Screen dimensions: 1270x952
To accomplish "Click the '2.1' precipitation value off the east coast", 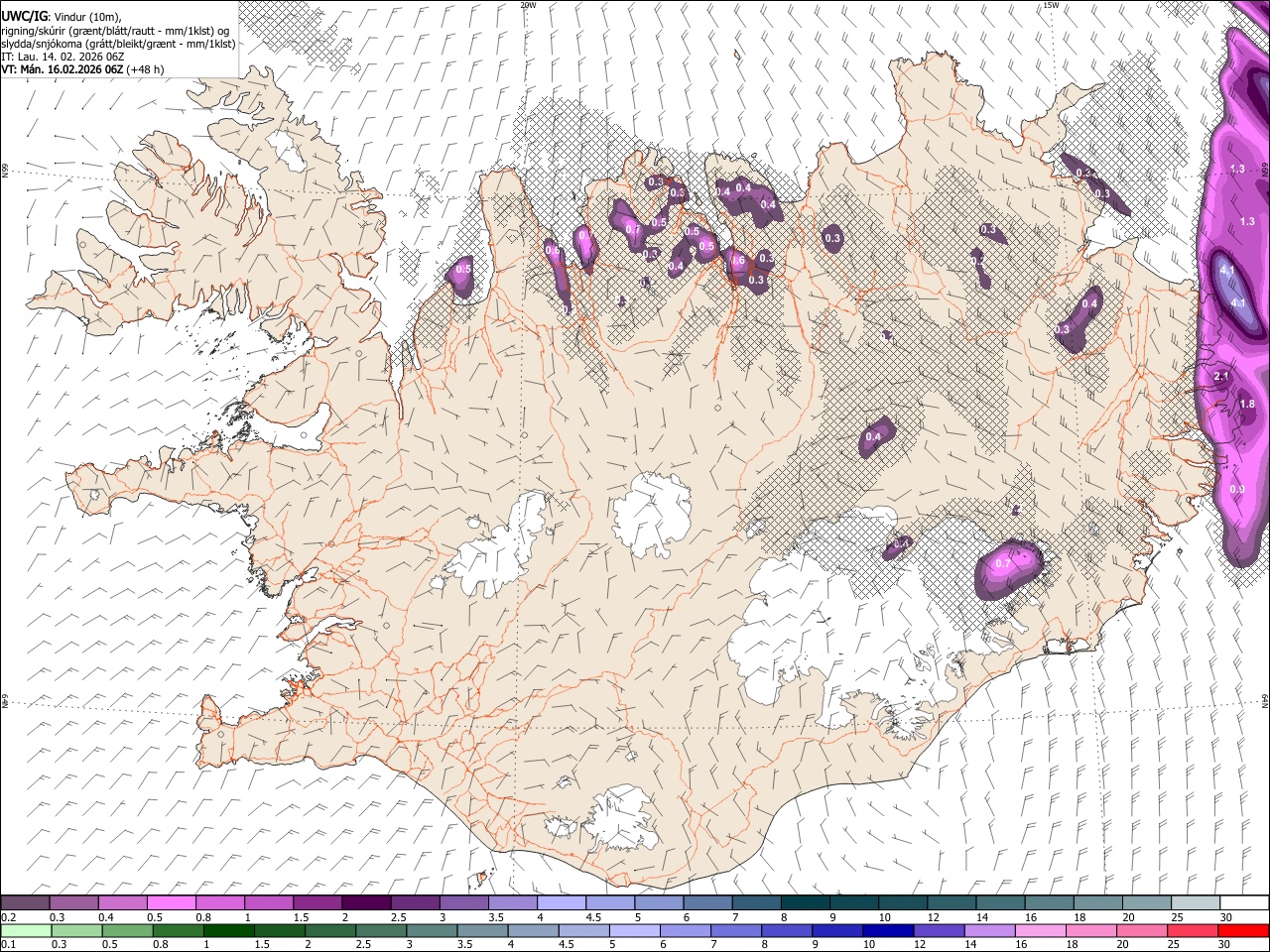I will (x=1222, y=377).
